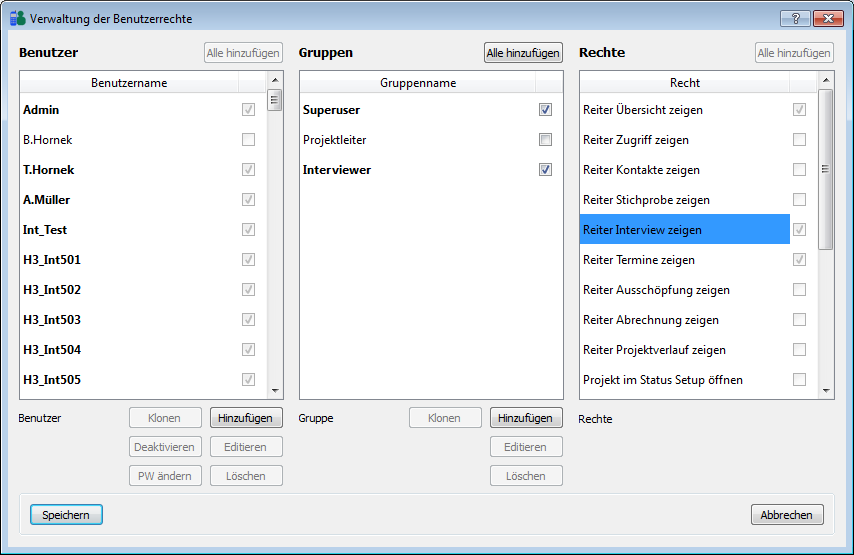Select the Admin user row
Screen dimensions: 854x555
pos(41,110)
